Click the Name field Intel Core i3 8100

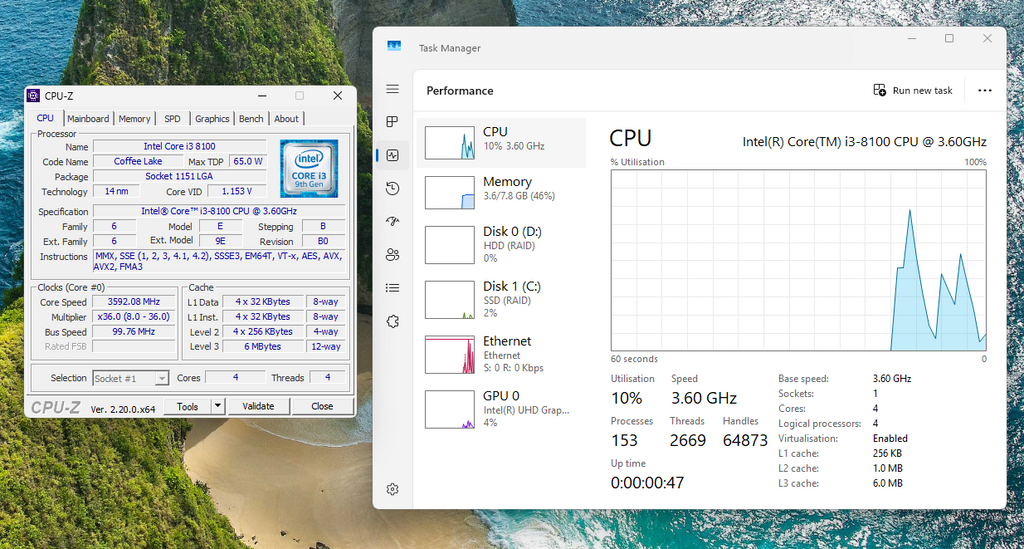coord(180,146)
